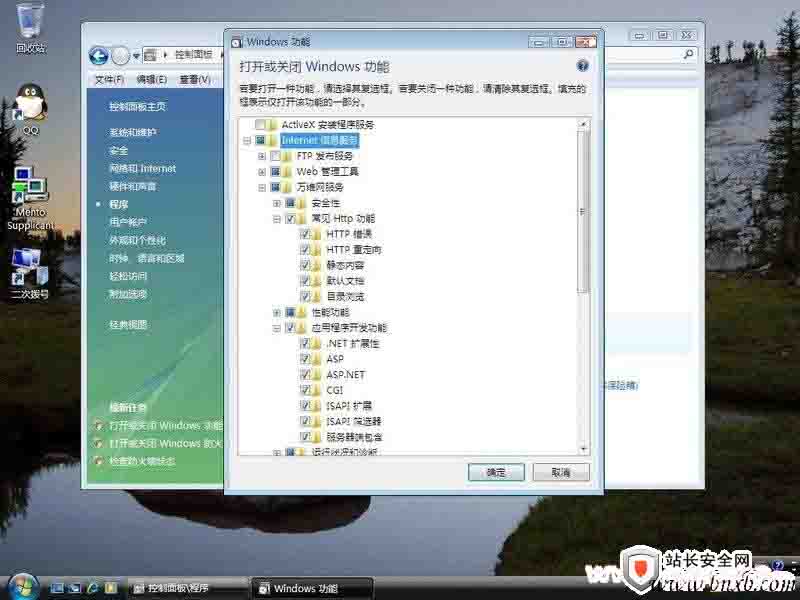Click the blue help icon in Windows 功能 dialog

point(582,66)
